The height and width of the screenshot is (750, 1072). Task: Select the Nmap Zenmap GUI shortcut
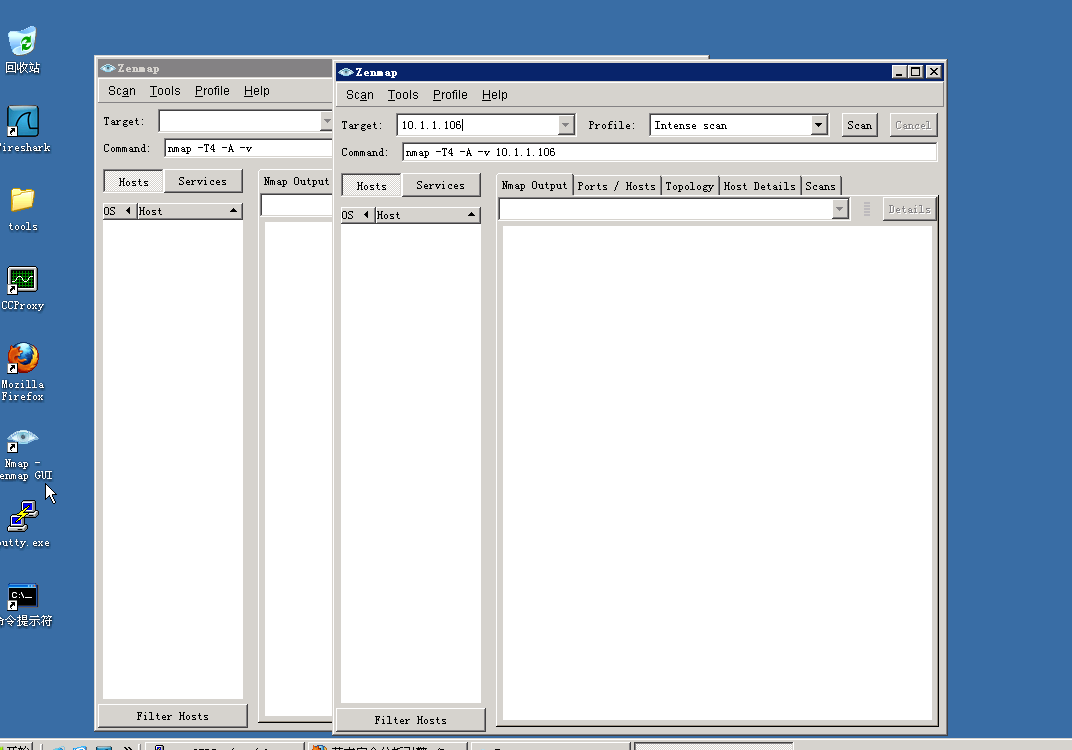(25, 454)
